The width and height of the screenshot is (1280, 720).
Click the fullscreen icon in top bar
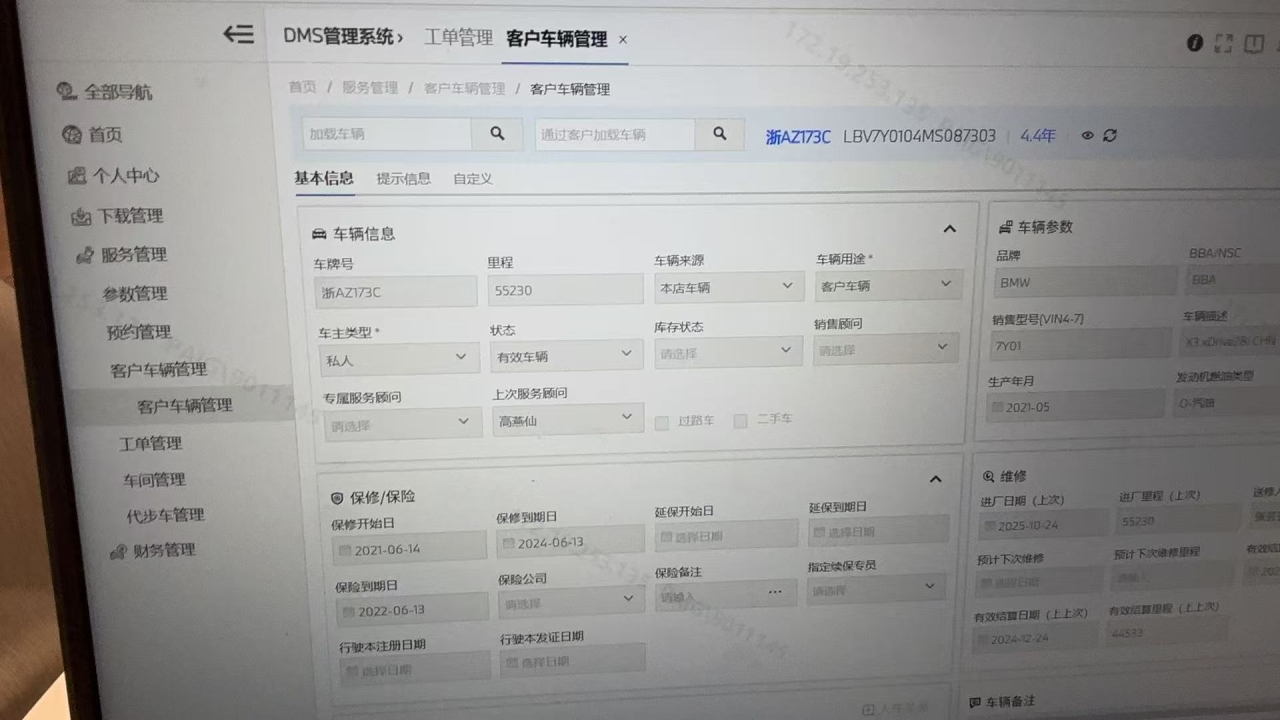(x=1223, y=43)
